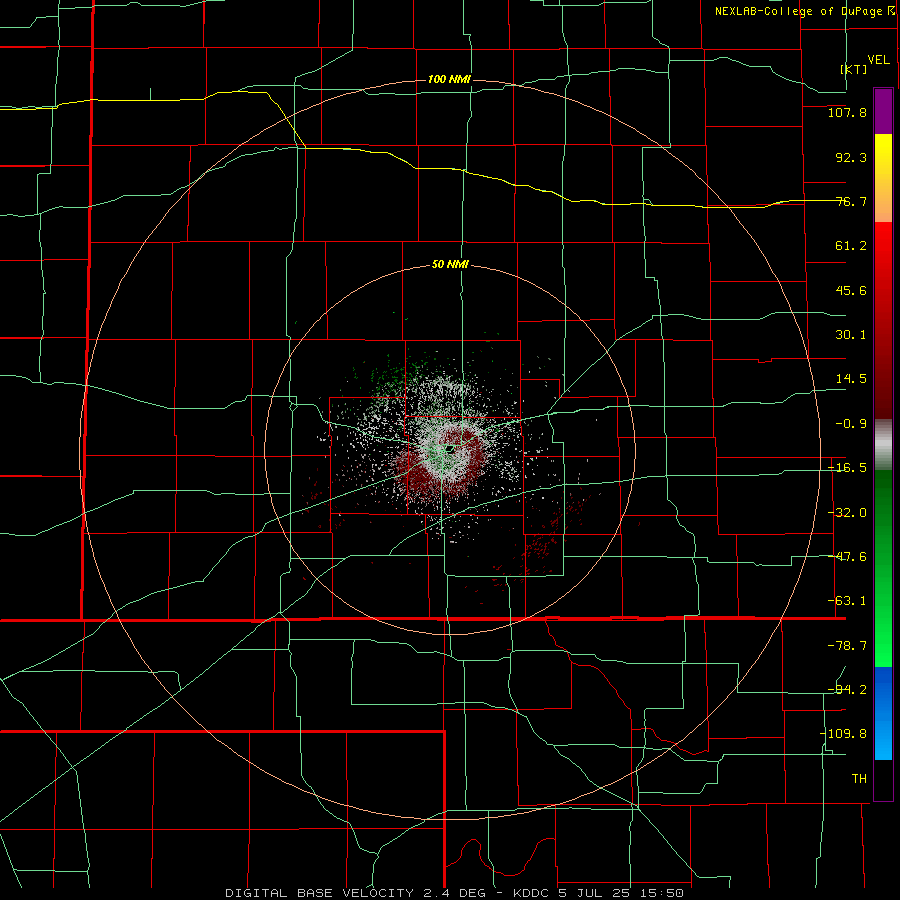Click the DIGITAL BASE VELOCITY 2.4 DEG title
The width and height of the screenshot is (900, 900).
(355, 893)
